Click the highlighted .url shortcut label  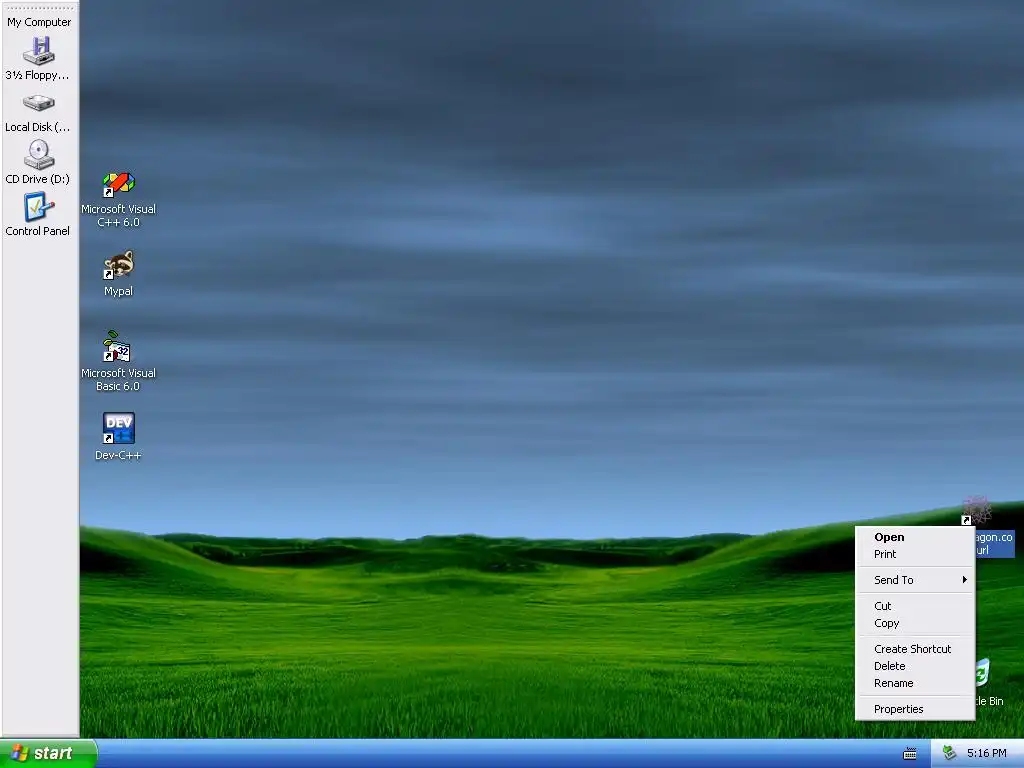[995, 544]
